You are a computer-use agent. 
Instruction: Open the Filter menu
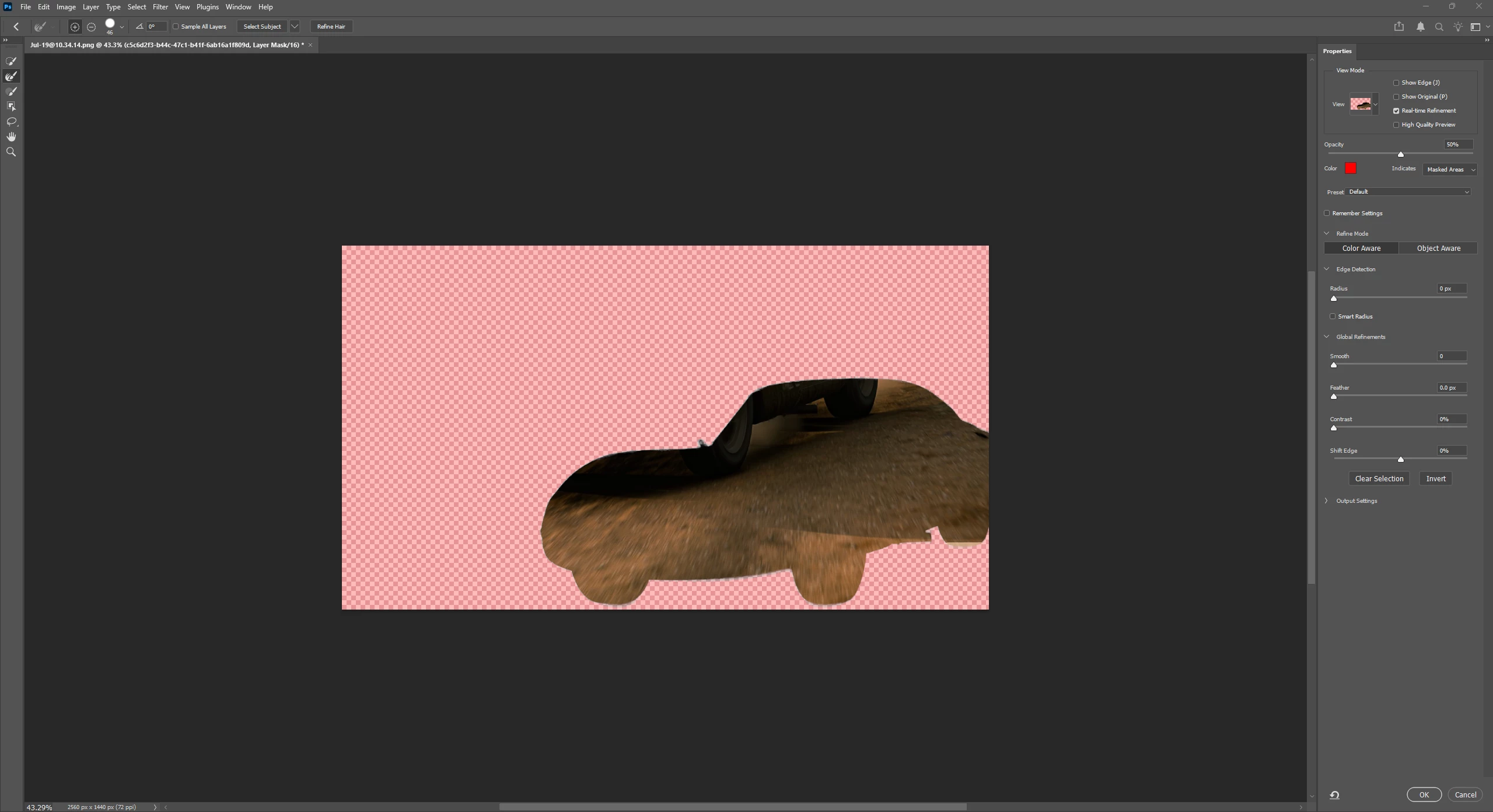point(160,7)
